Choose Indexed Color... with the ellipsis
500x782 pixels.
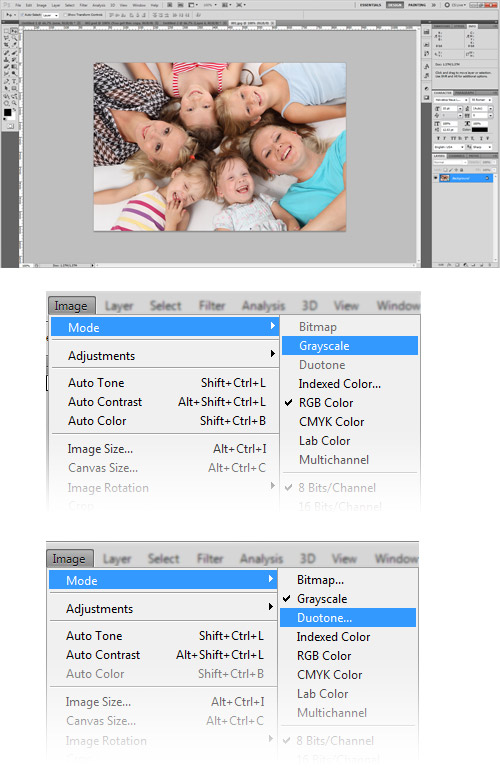(x=339, y=384)
